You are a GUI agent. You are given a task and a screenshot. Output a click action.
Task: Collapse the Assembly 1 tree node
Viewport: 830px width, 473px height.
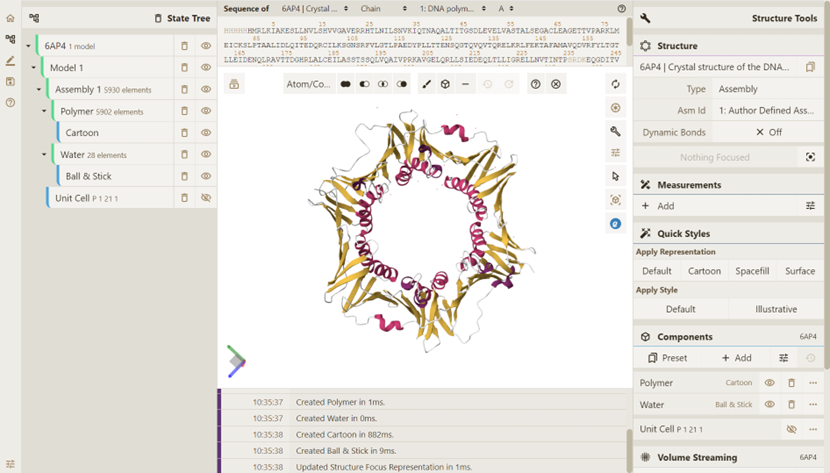point(39,89)
